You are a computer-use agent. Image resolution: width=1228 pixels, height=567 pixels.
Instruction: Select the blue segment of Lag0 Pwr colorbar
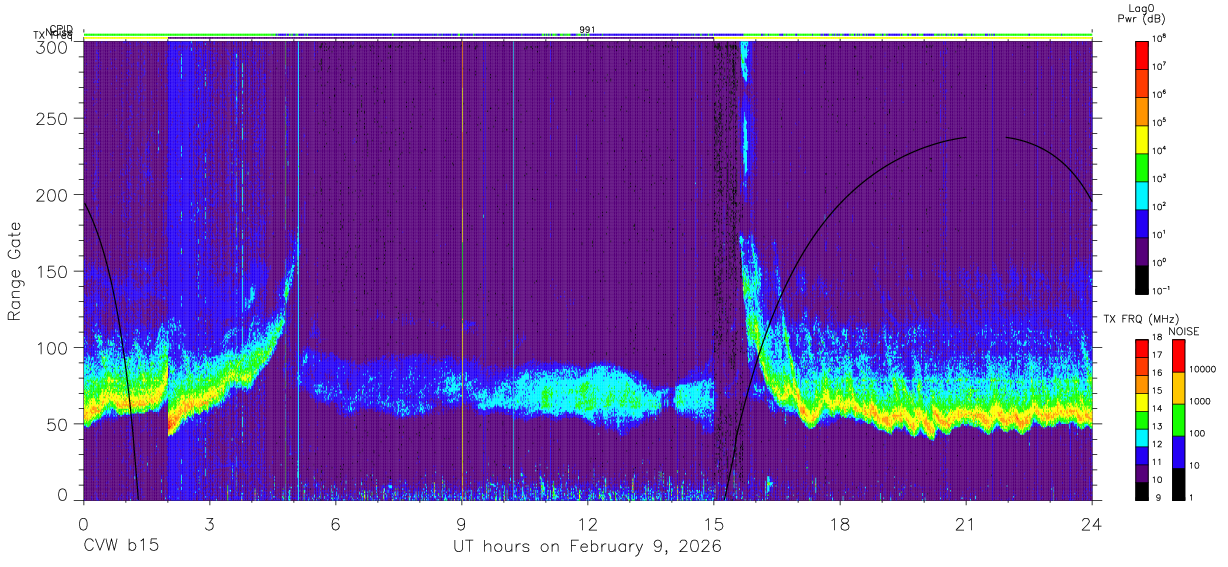[1142, 222]
